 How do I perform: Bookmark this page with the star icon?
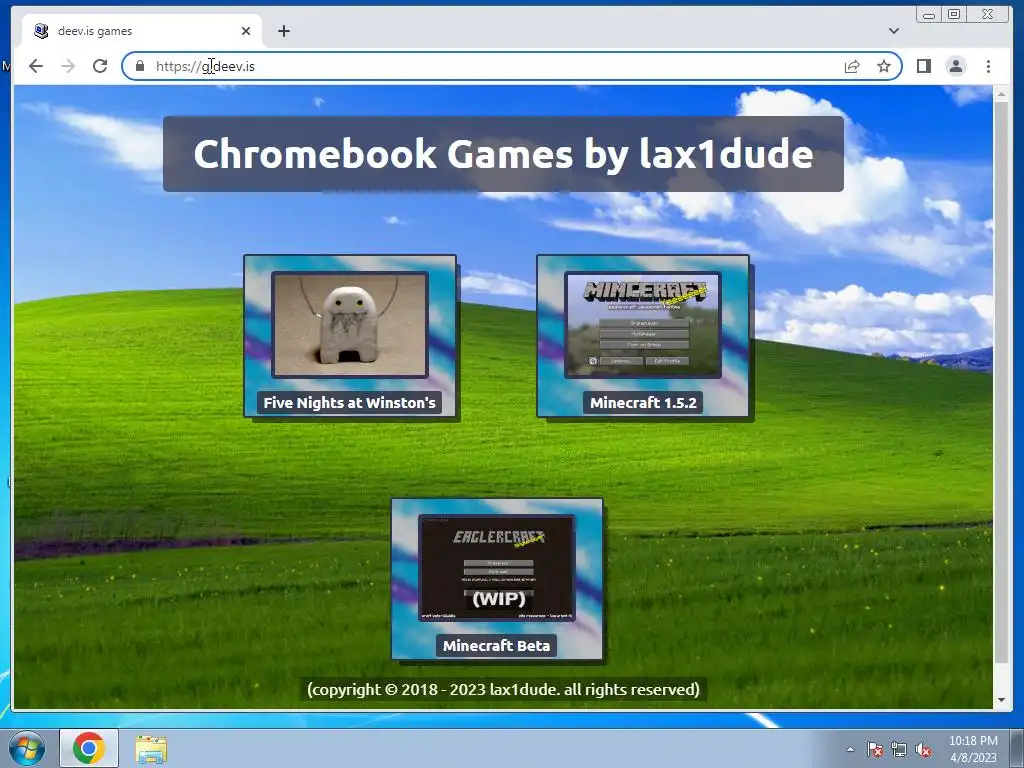coord(884,66)
